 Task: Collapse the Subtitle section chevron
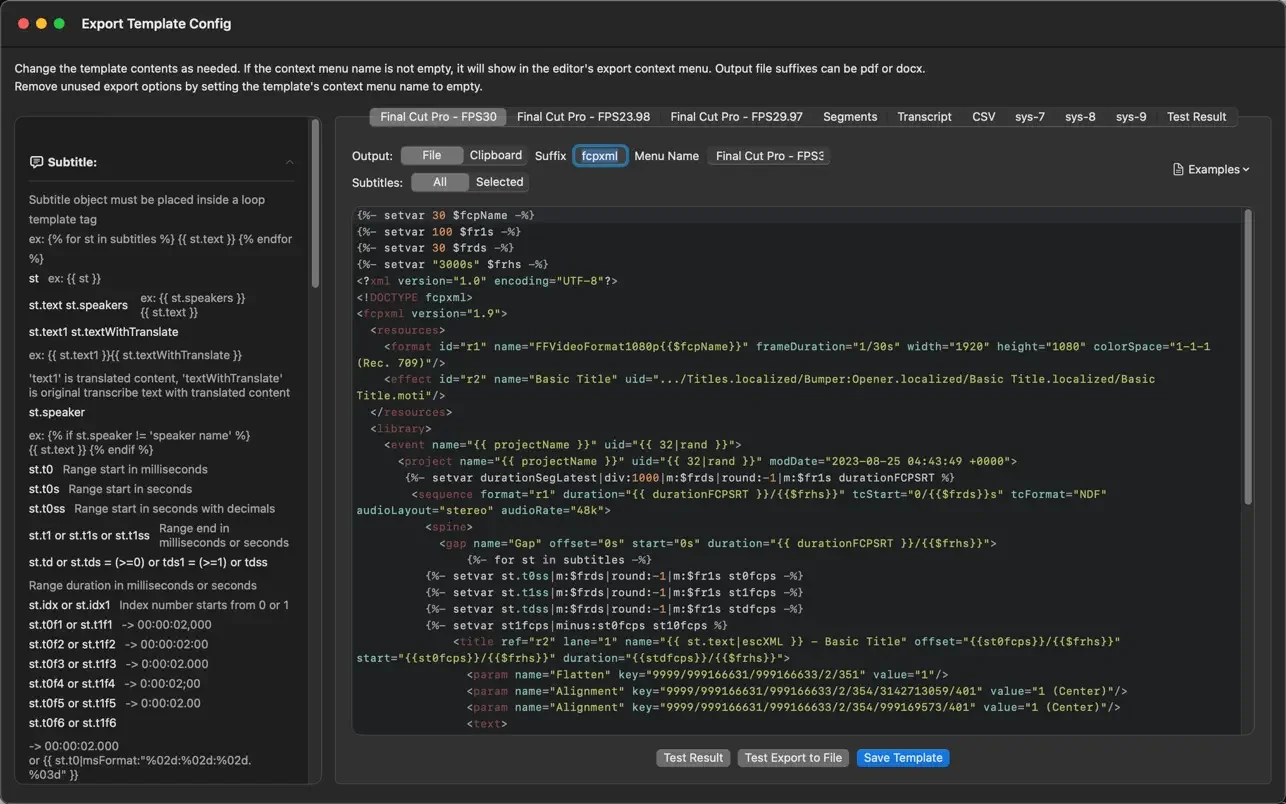click(290, 162)
